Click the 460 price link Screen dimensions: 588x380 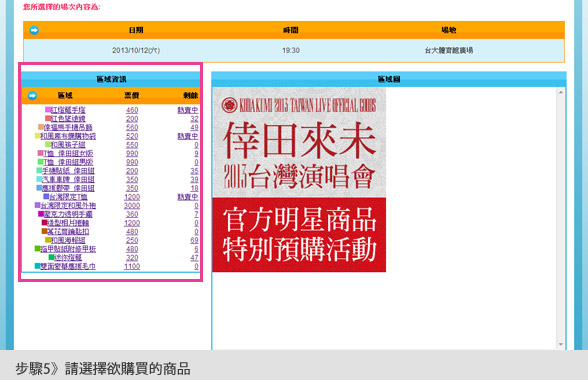pos(132,110)
